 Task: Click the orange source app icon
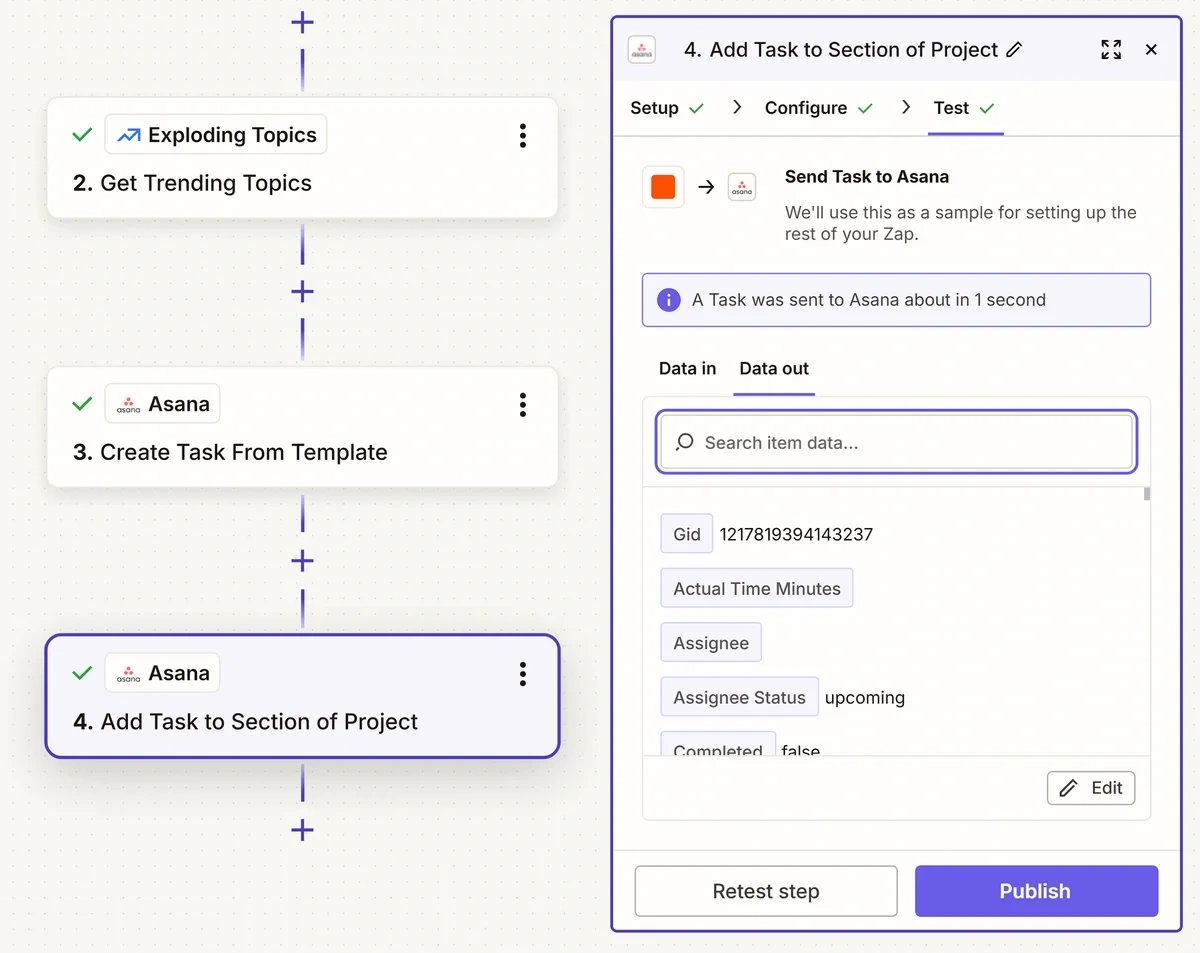[663, 187]
